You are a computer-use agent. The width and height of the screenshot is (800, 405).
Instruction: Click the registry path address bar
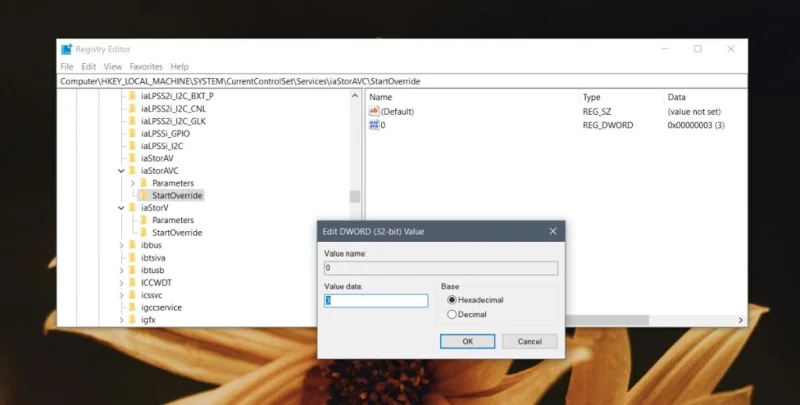(402, 81)
